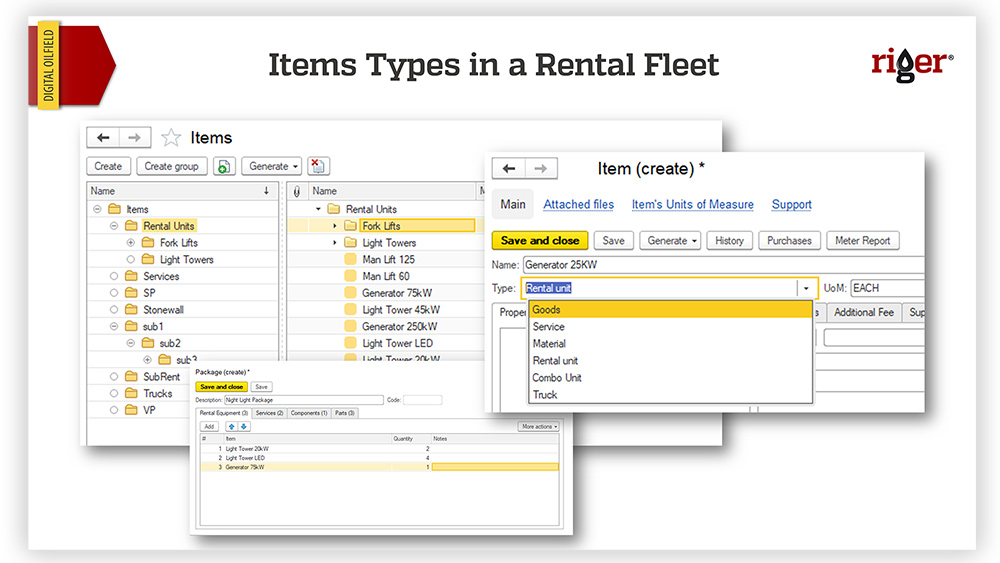The width and height of the screenshot is (1000, 563).
Task: Click the back arrow in the Items window
Action: (103, 138)
